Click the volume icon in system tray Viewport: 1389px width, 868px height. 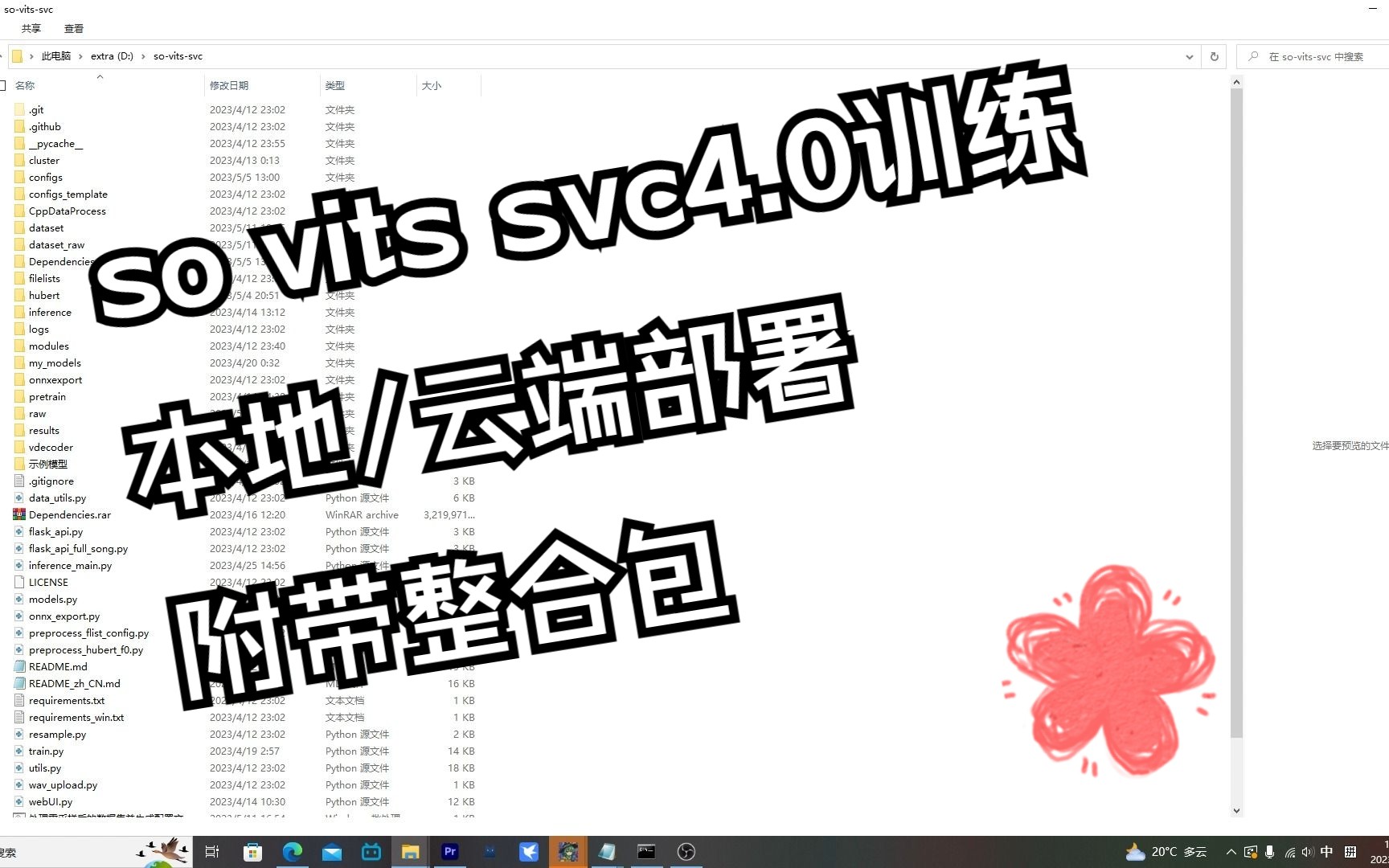click(x=1308, y=852)
